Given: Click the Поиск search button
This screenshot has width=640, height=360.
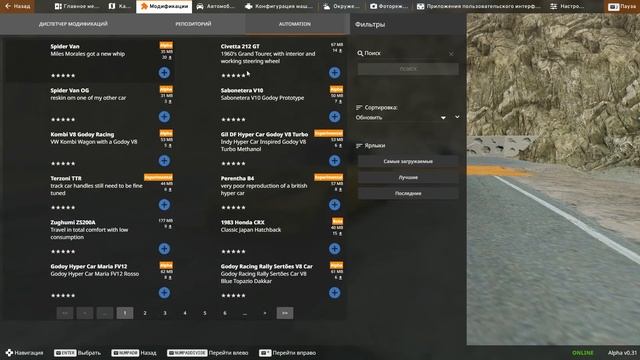Looking at the screenshot, I should tap(408, 69).
